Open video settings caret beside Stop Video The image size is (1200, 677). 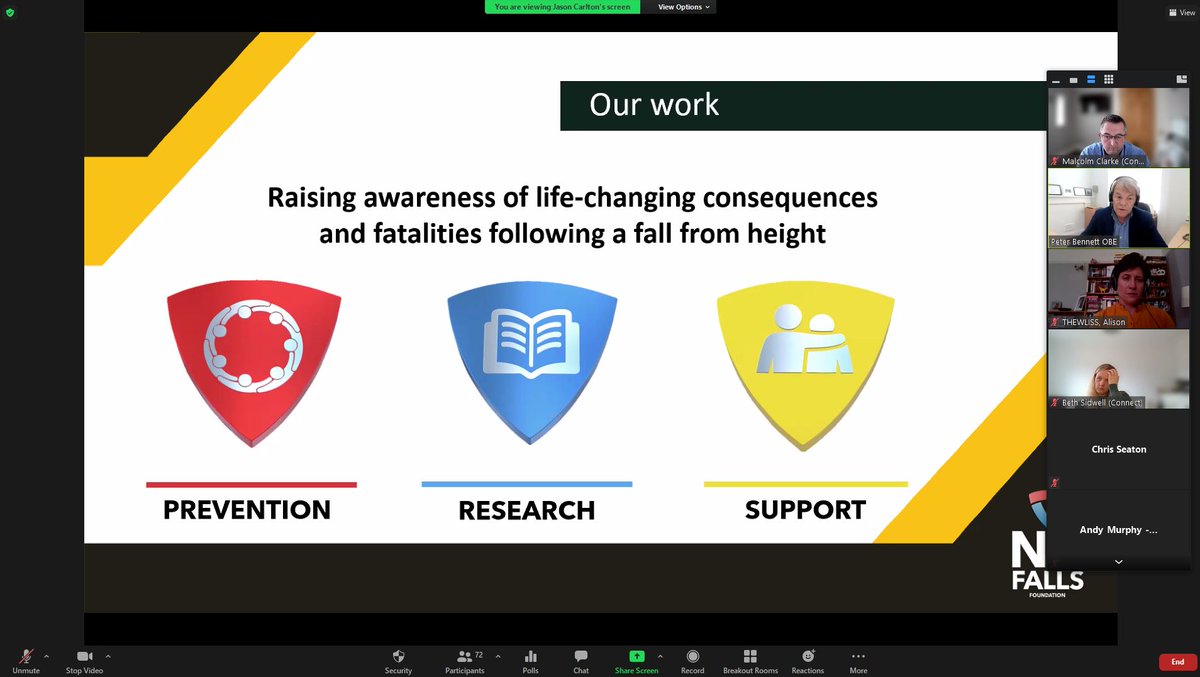click(108, 656)
